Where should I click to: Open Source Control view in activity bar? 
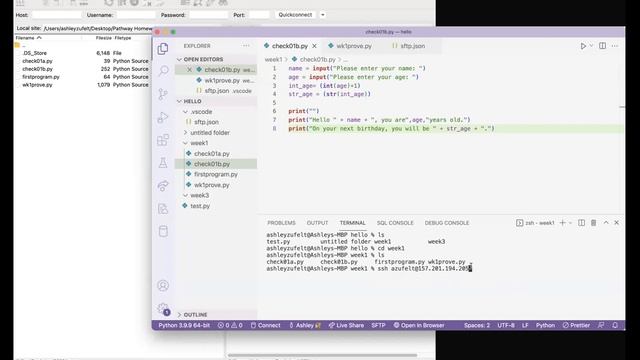click(x=163, y=94)
